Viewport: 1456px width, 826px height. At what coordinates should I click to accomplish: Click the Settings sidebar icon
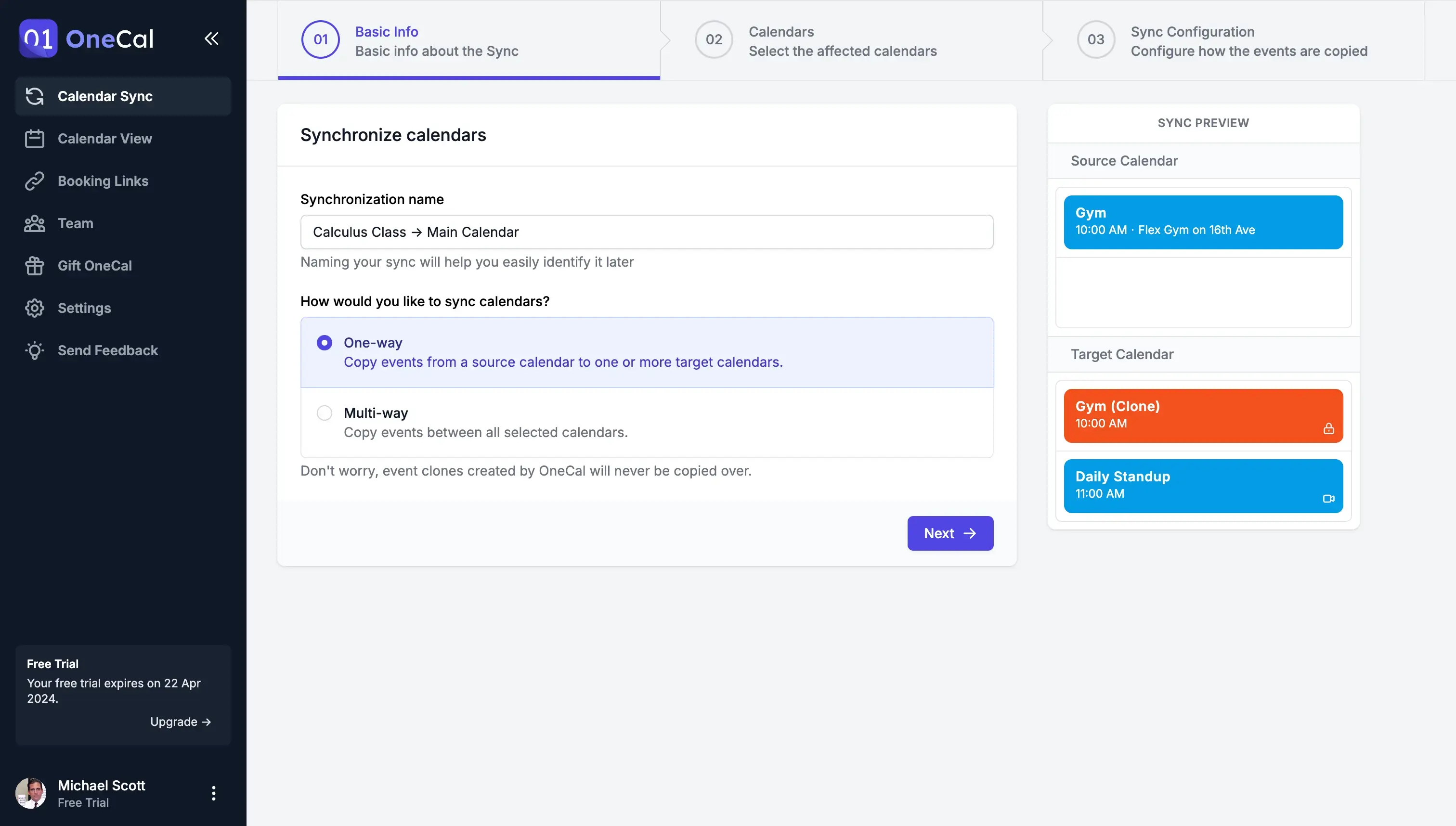pos(34,308)
